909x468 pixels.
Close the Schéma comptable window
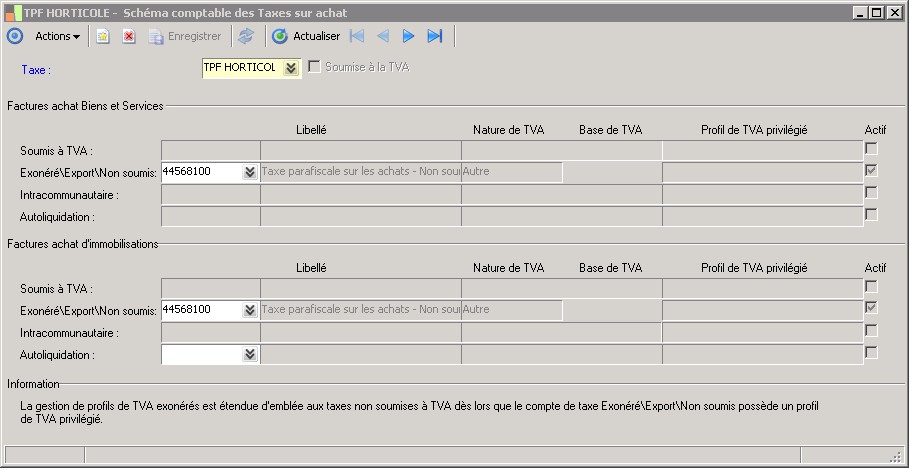893,13
